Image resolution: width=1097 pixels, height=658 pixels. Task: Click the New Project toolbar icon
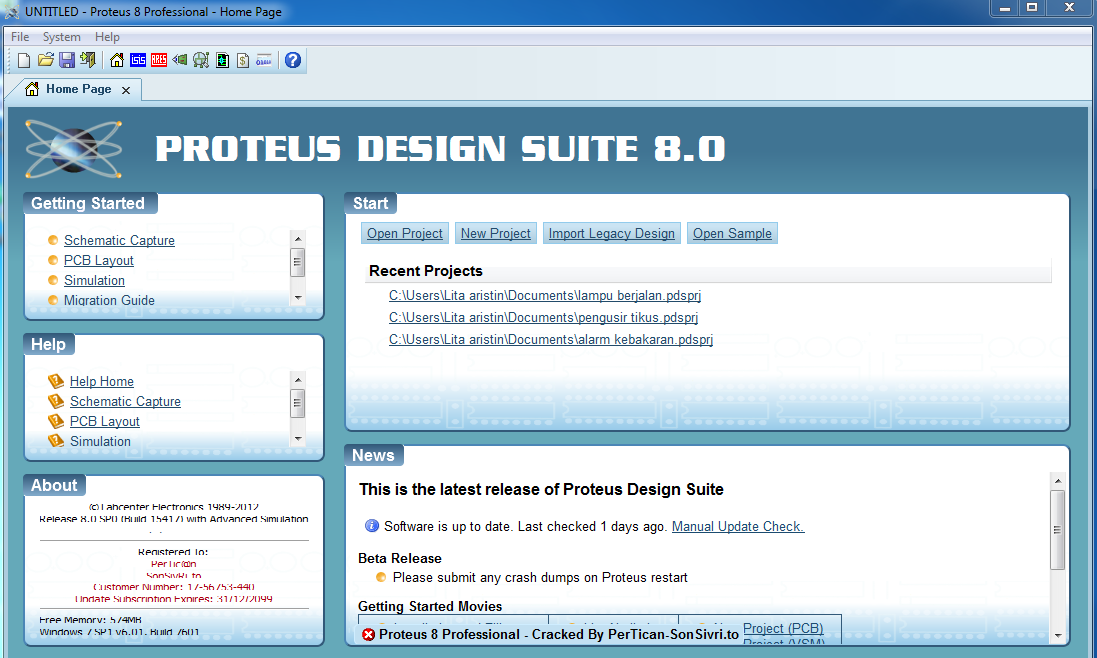point(24,60)
